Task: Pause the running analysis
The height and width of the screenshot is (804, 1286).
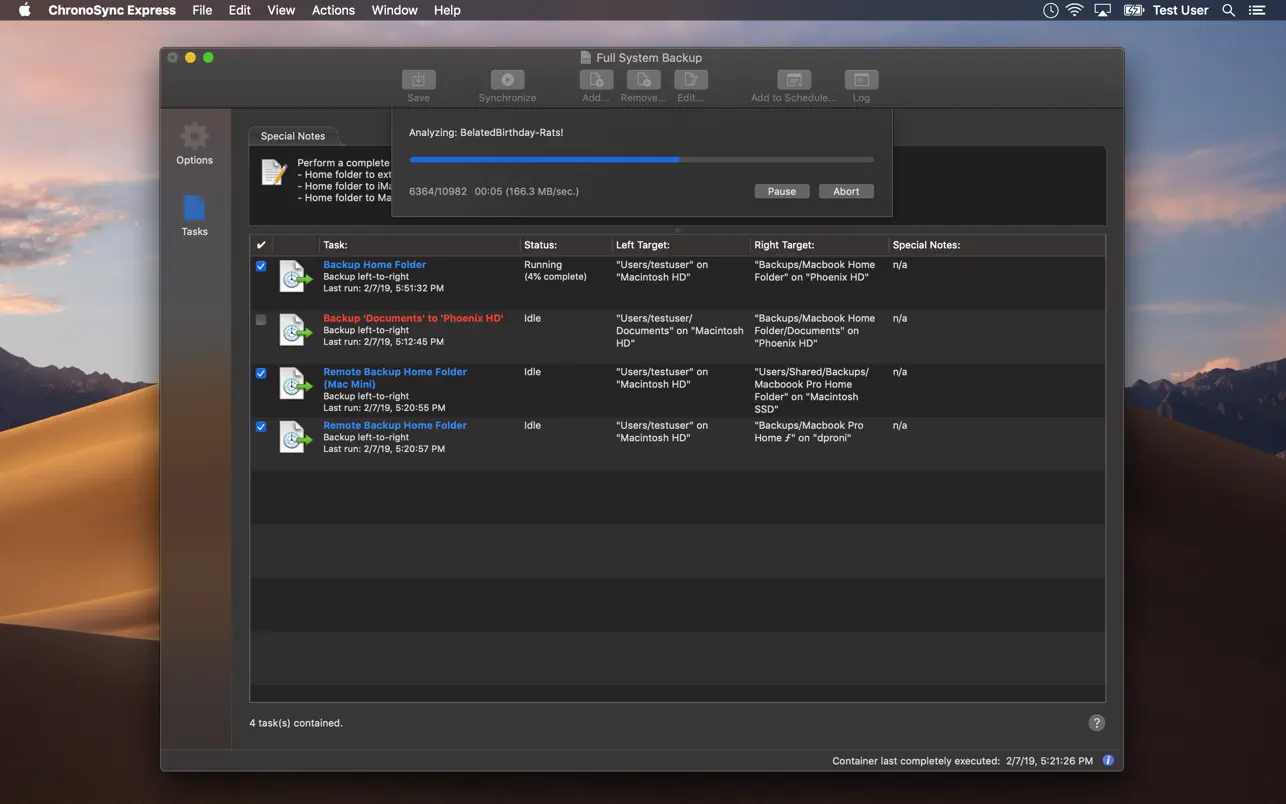Action: pos(782,191)
